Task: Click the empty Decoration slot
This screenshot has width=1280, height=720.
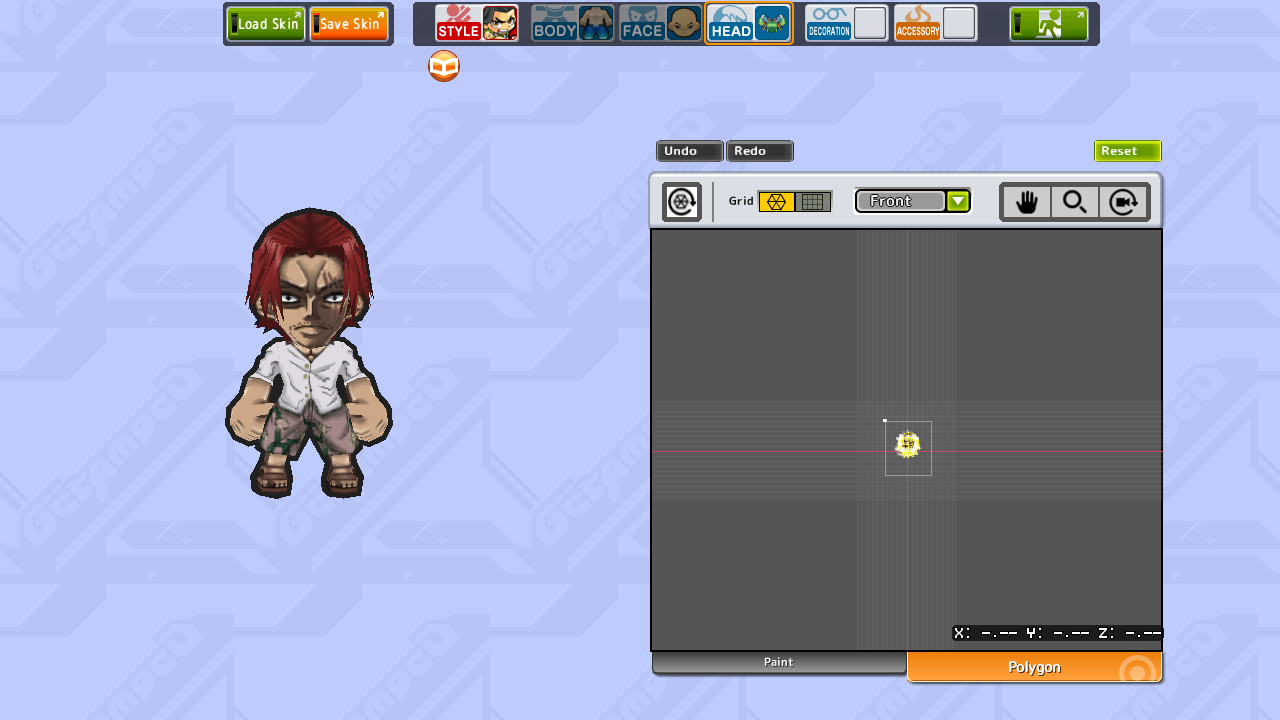Action: [x=870, y=23]
